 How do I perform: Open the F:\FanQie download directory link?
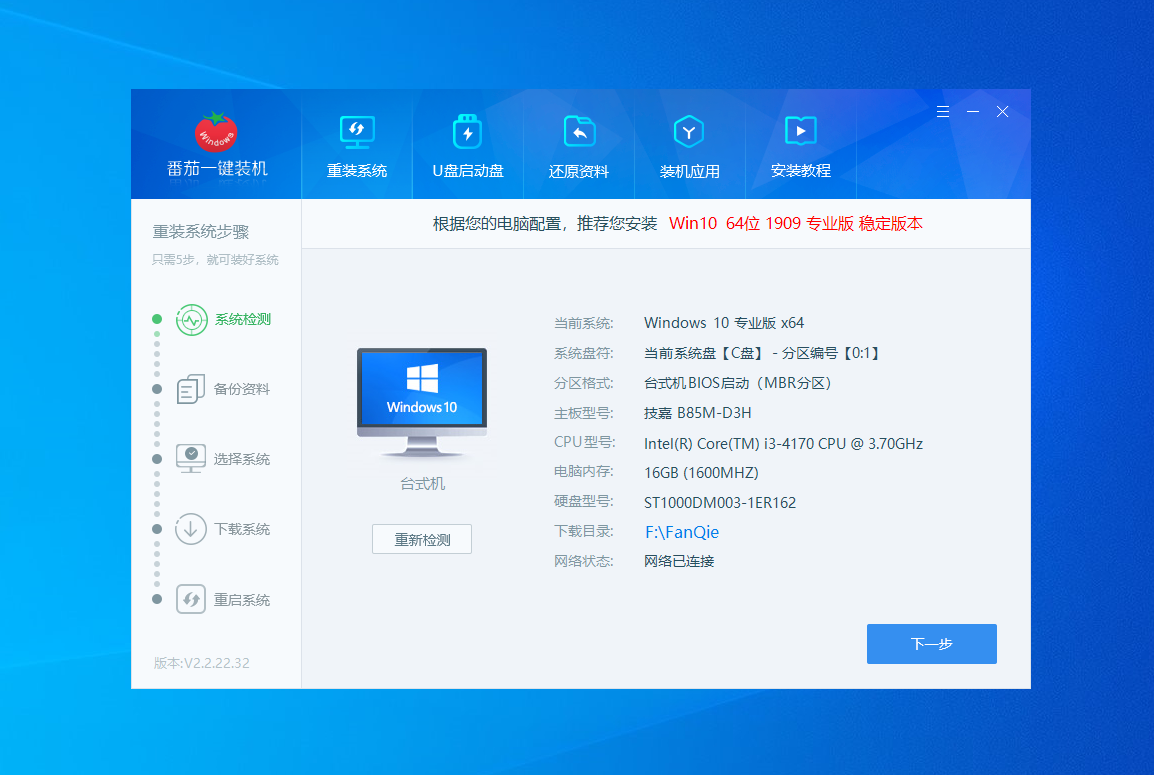click(682, 532)
